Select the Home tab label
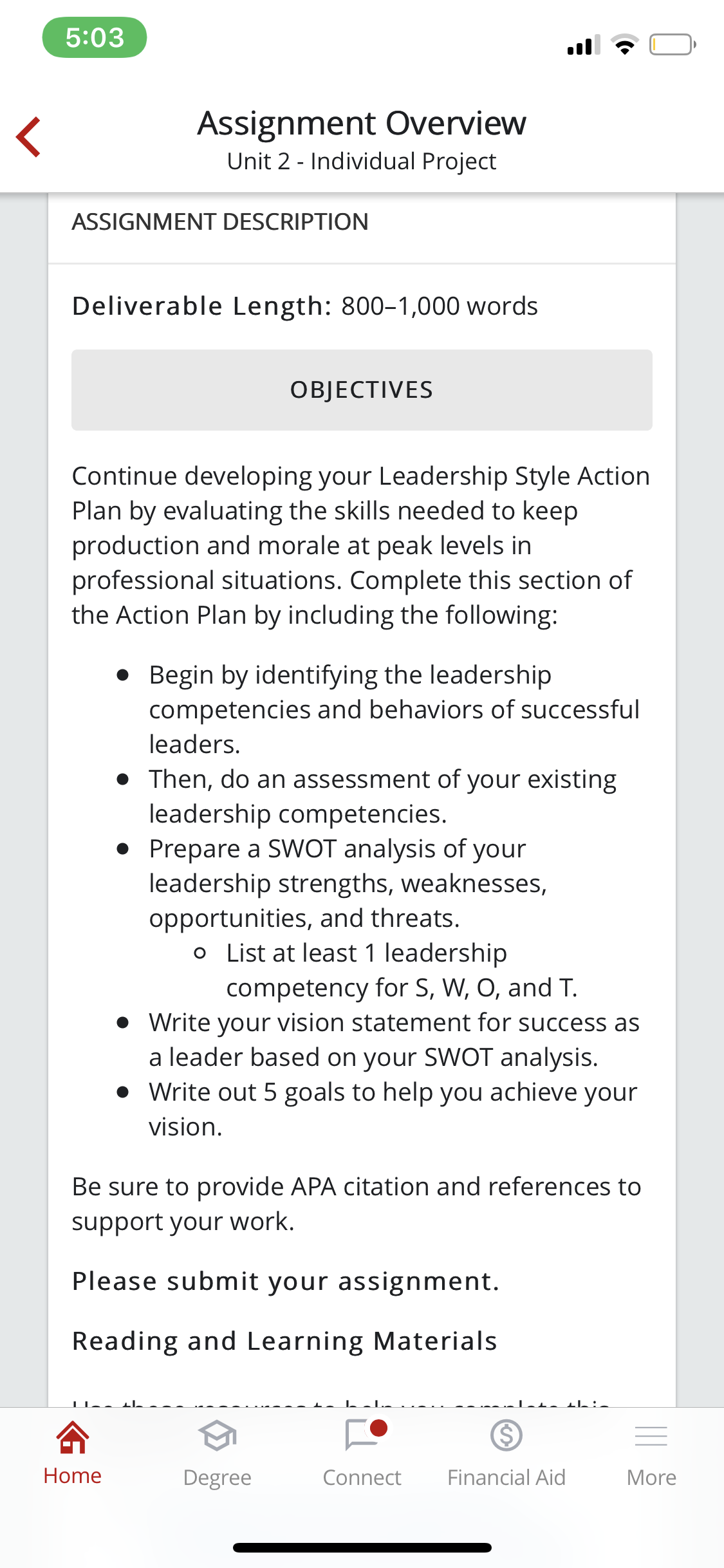 tap(73, 1475)
